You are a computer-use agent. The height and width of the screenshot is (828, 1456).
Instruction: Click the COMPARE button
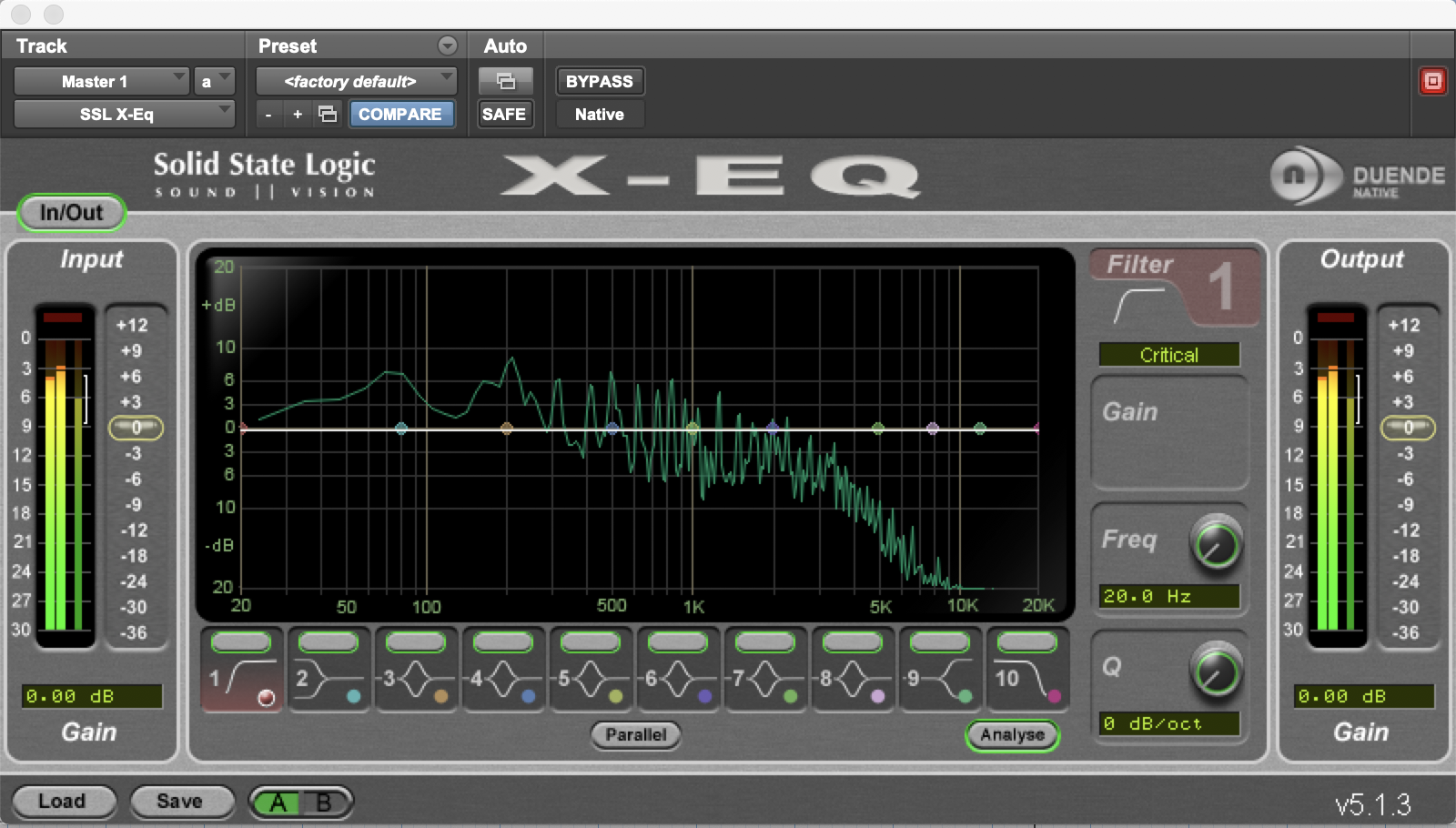[400, 114]
